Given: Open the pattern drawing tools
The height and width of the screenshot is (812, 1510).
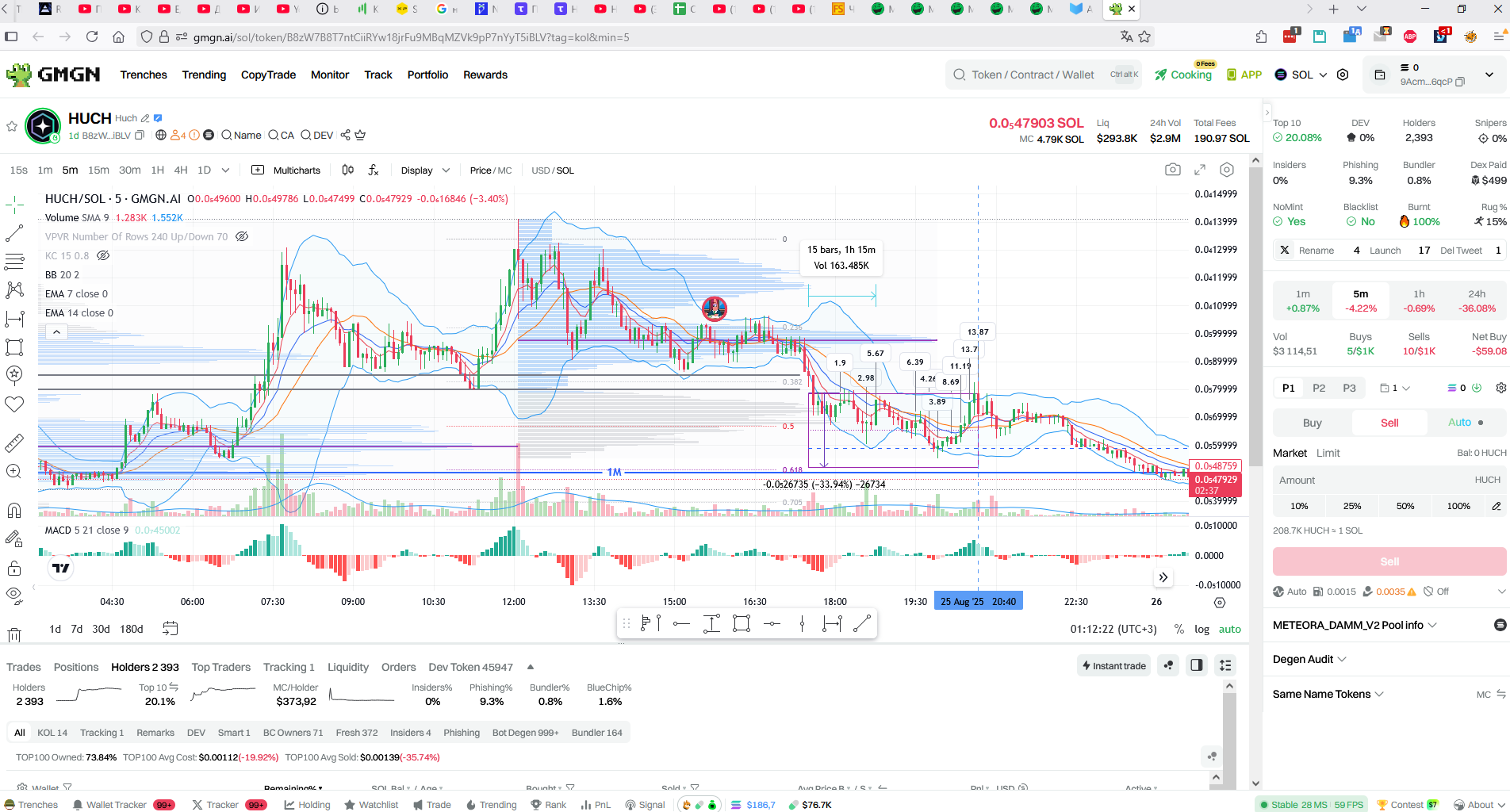Looking at the screenshot, I should coord(14,290).
